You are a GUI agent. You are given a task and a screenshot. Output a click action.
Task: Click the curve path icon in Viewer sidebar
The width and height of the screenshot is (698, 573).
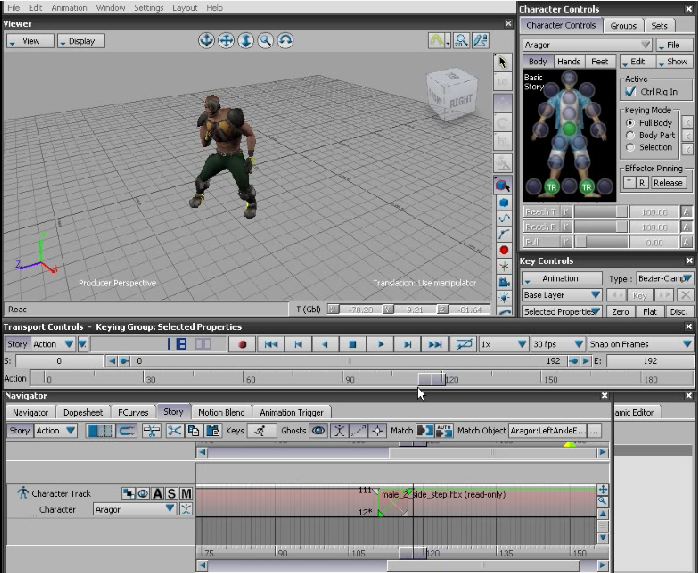pyautogui.click(x=503, y=218)
